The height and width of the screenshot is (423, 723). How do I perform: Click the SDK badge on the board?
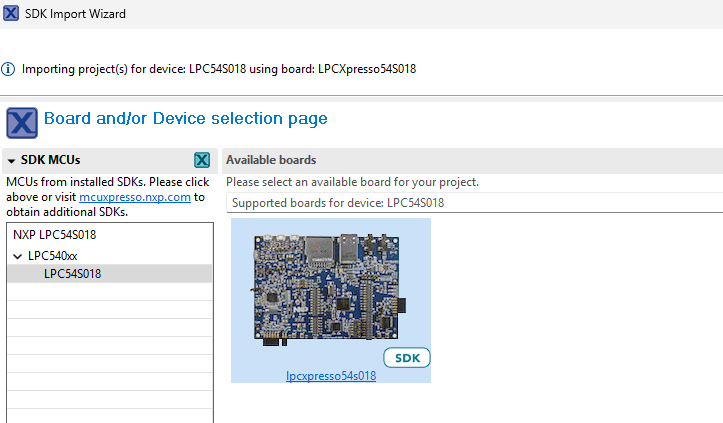407,358
